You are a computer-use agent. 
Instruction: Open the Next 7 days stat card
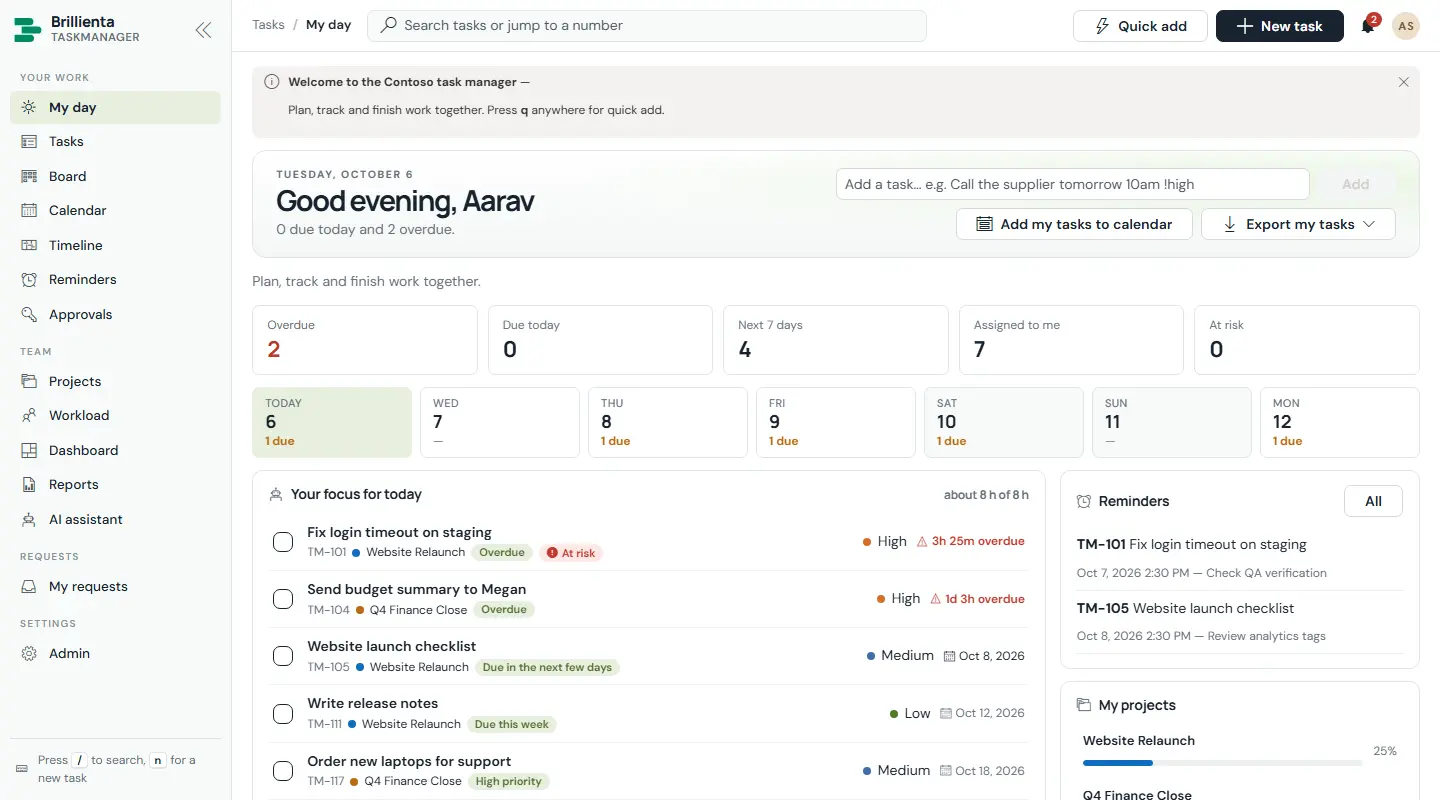point(836,340)
